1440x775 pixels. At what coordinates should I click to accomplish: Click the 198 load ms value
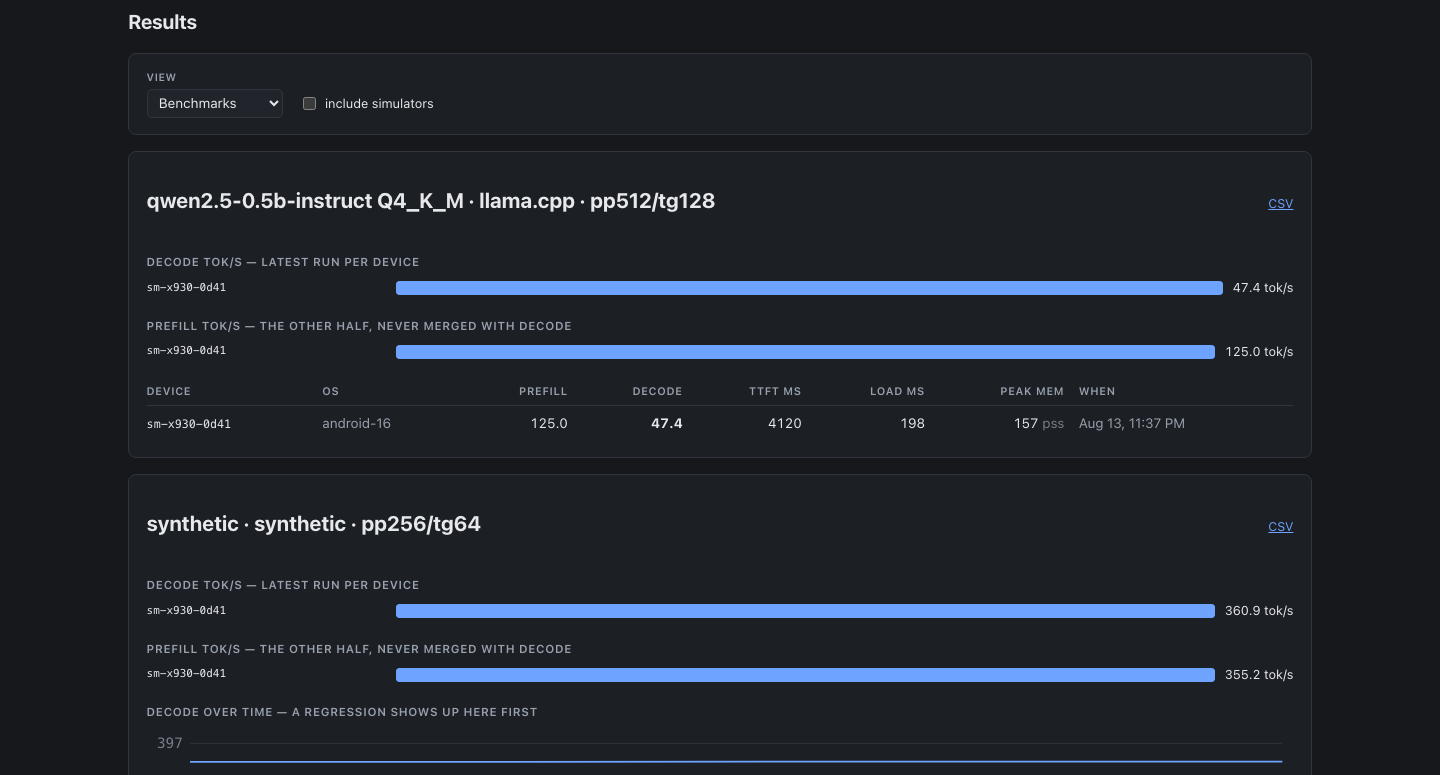[x=913, y=424]
